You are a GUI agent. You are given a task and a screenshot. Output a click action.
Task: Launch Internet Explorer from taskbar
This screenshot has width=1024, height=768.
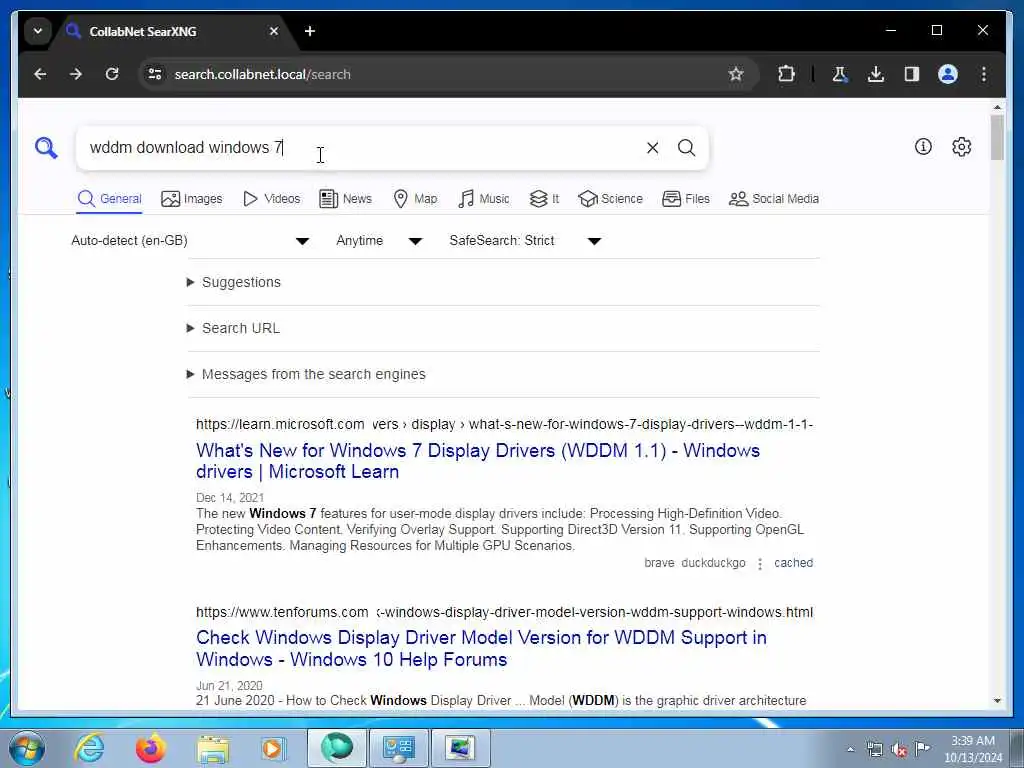click(89, 748)
